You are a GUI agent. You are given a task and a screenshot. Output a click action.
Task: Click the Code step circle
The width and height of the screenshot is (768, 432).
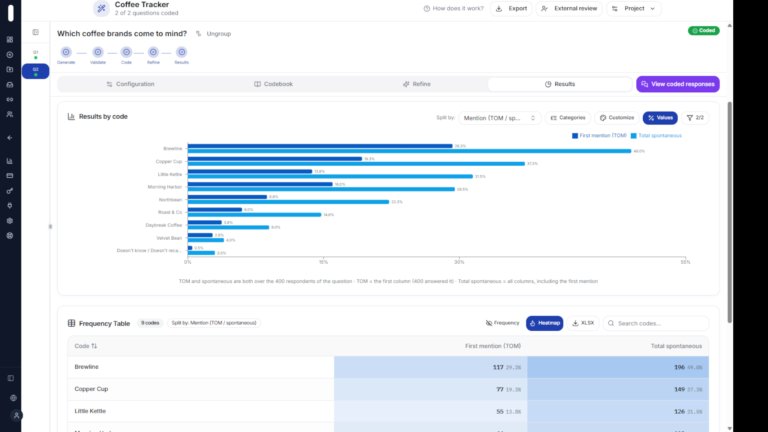(x=126, y=52)
